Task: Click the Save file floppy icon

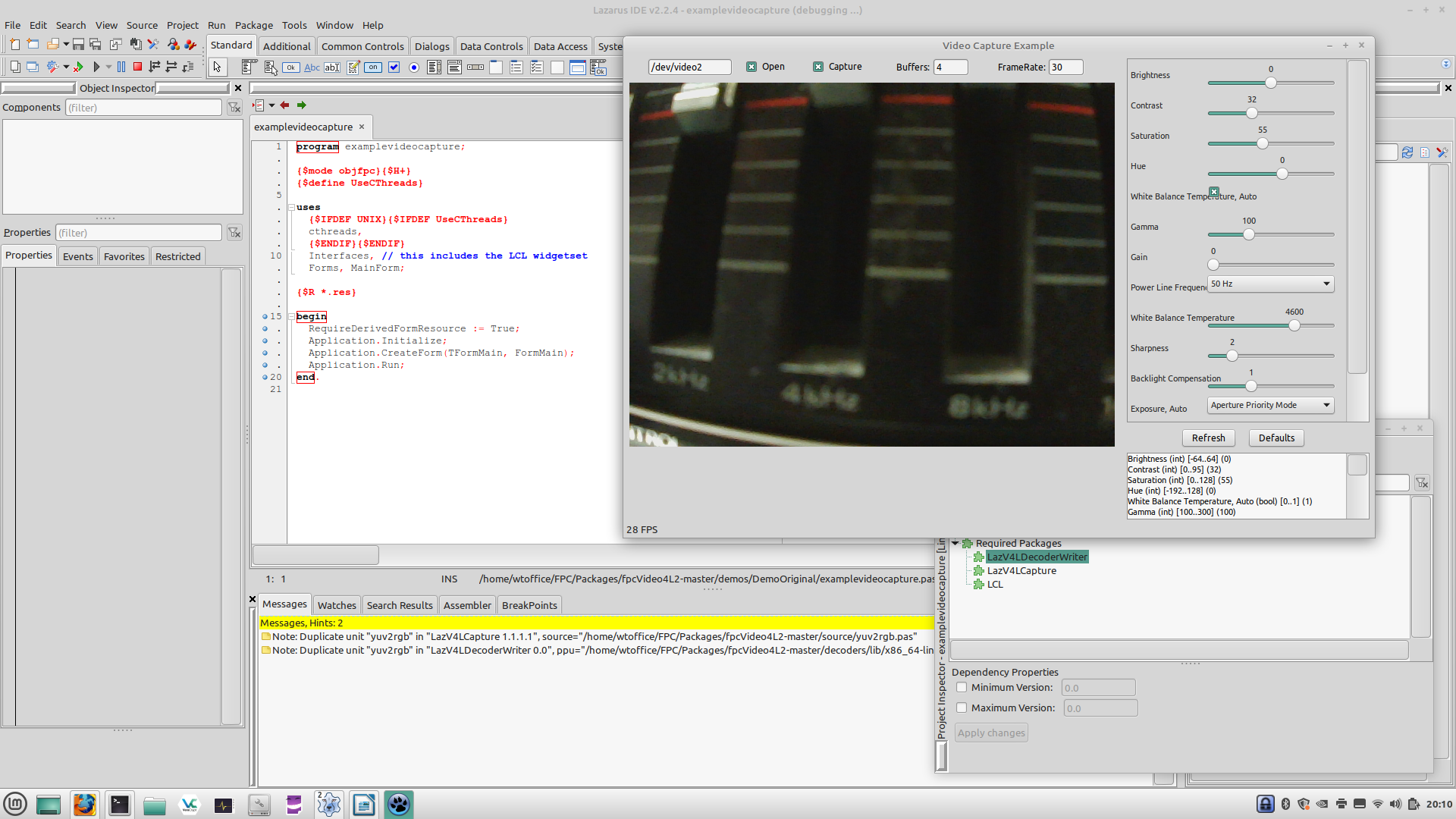Action: [x=78, y=45]
